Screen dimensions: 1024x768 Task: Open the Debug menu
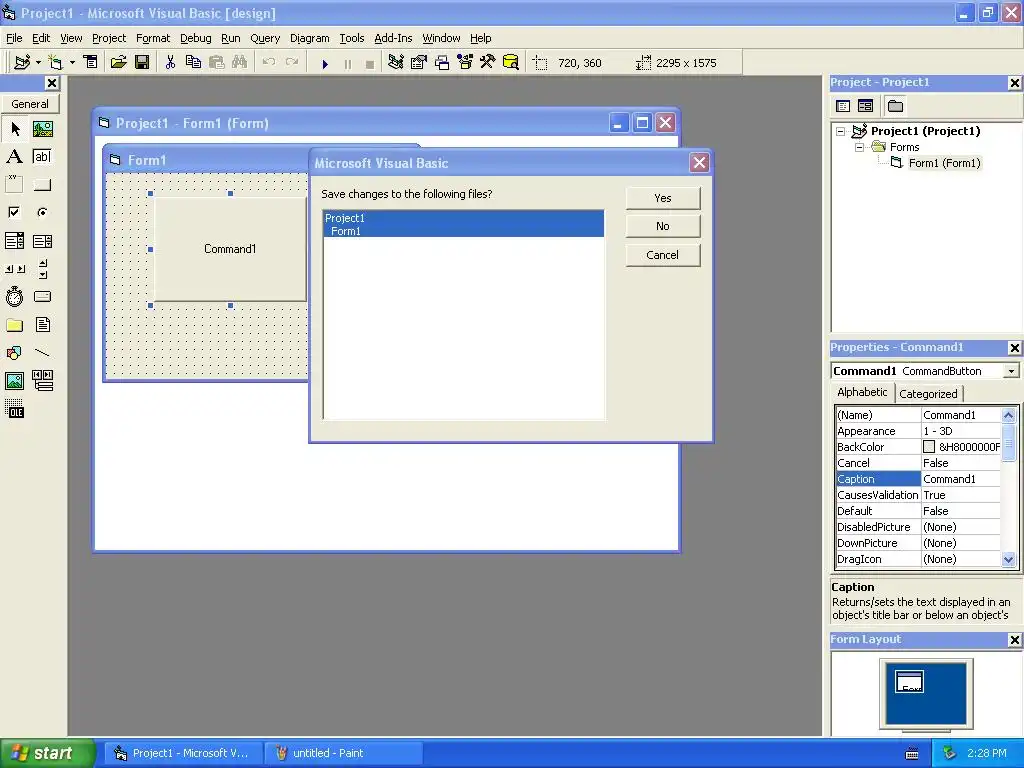pos(195,38)
